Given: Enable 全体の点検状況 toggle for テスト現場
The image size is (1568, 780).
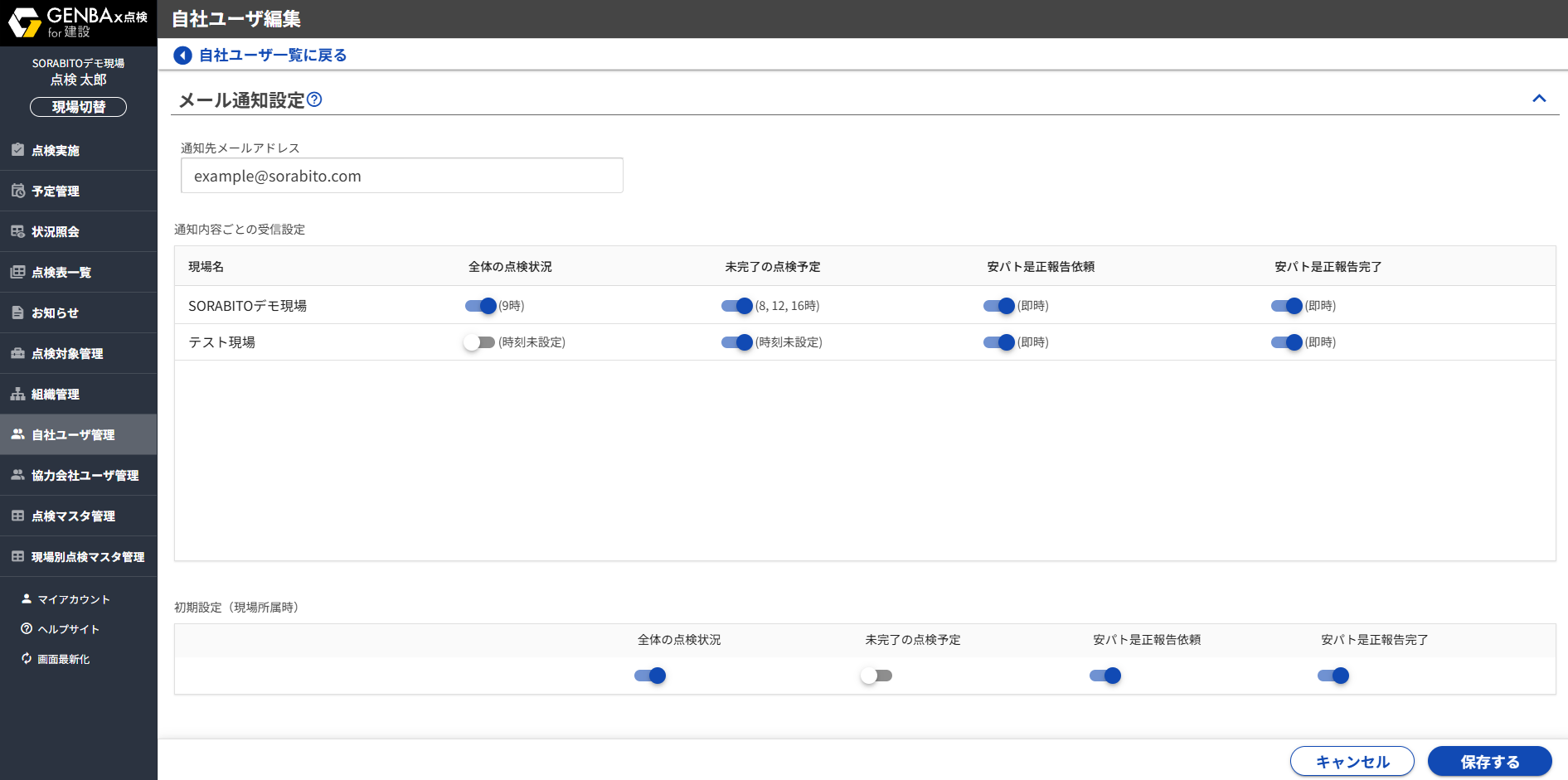Looking at the screenshot, I should tap(479, 342).
